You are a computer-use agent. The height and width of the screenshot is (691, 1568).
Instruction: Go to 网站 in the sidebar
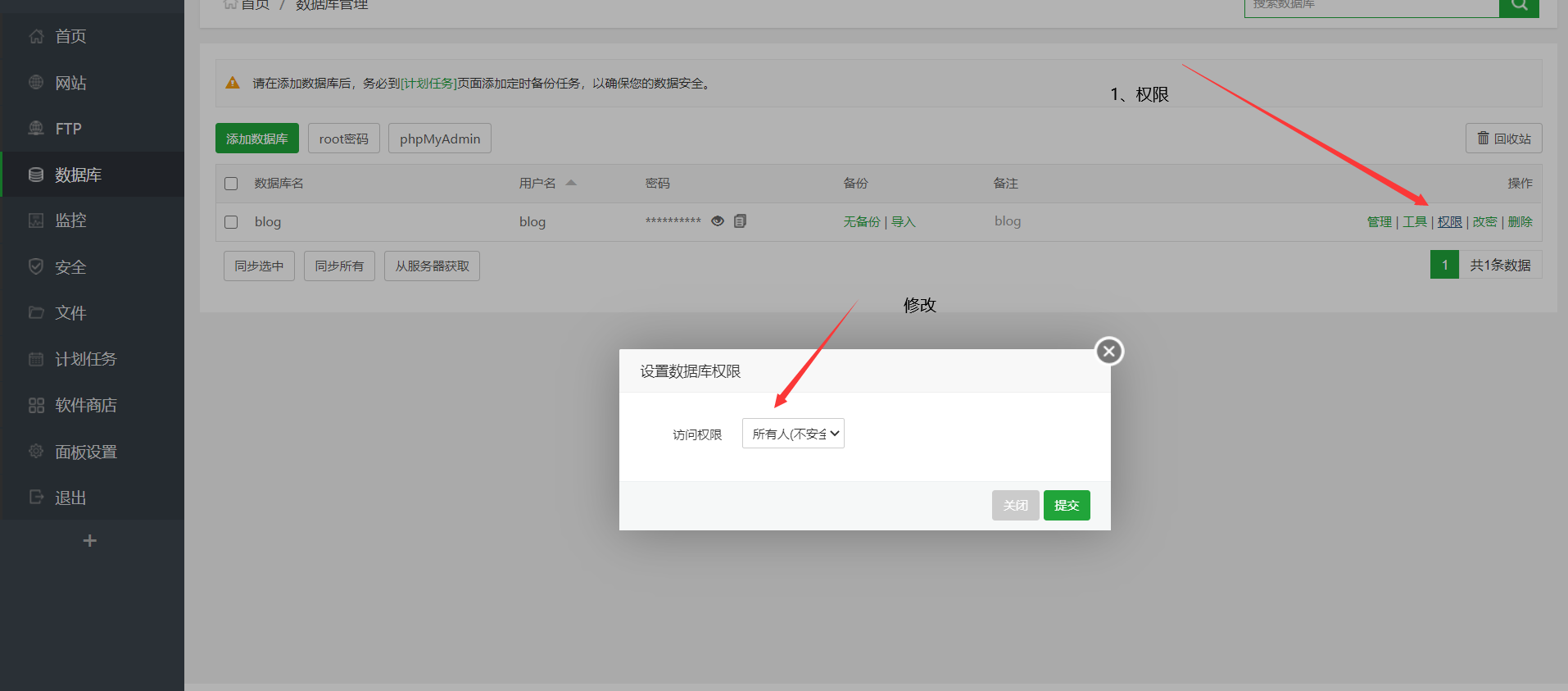click(x=92, y=83)
